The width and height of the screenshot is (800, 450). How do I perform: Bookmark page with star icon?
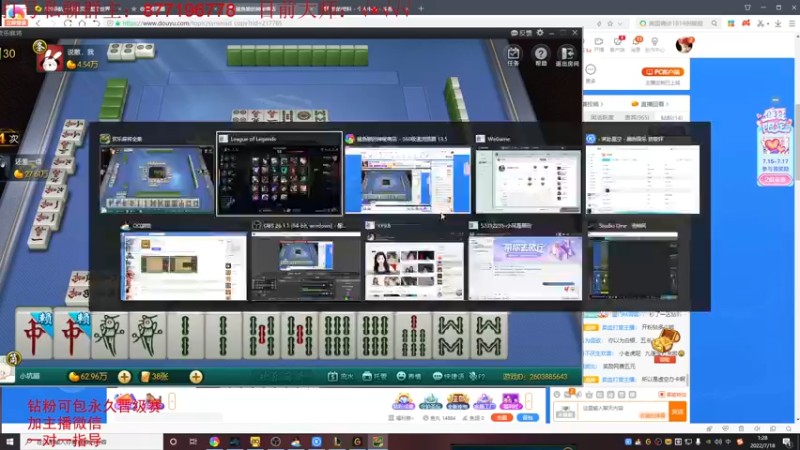(610, 23)
